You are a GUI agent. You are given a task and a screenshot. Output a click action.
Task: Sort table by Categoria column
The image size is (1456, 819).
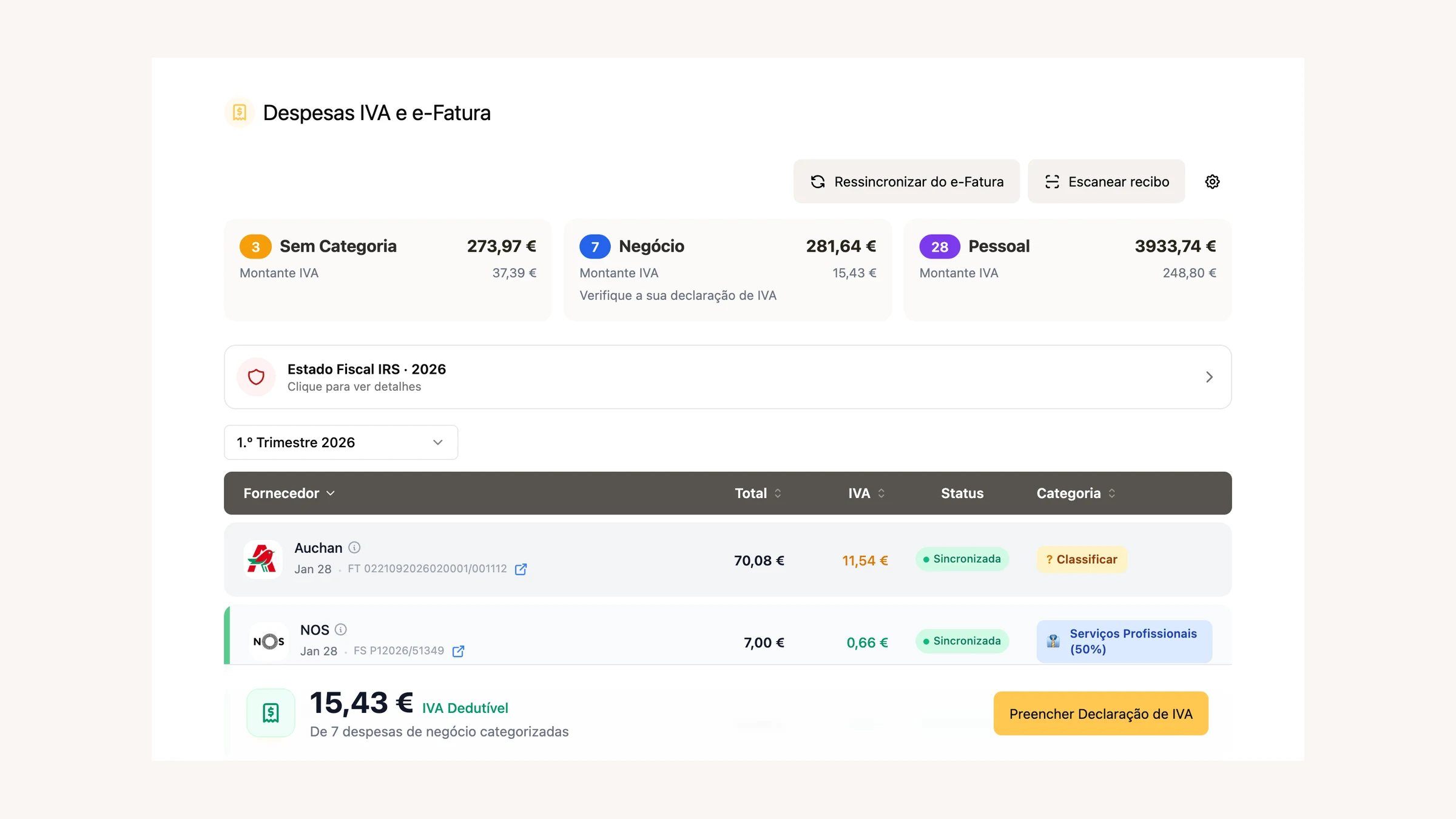(1076, 493)
